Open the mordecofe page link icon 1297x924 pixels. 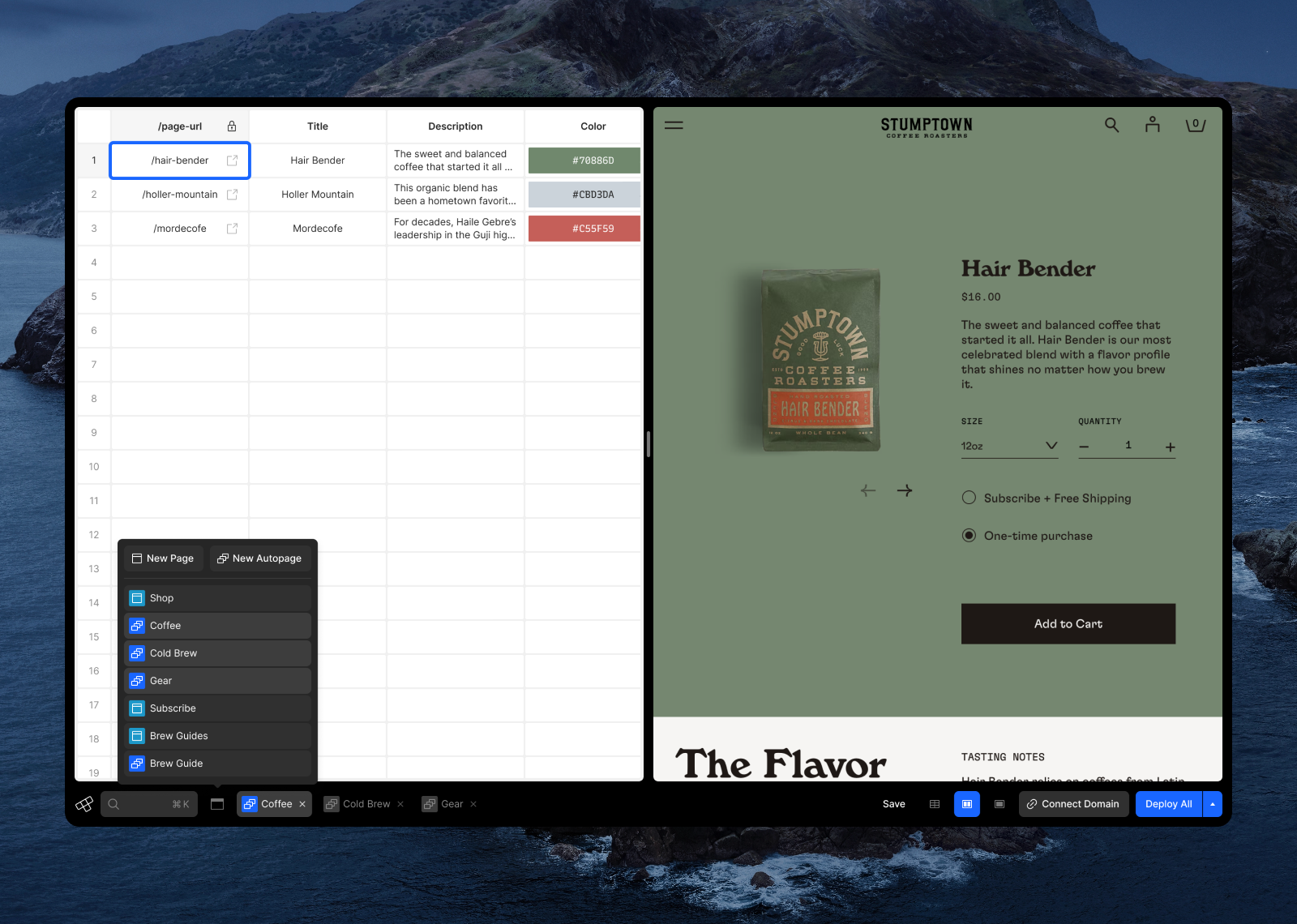pos(232,229)
